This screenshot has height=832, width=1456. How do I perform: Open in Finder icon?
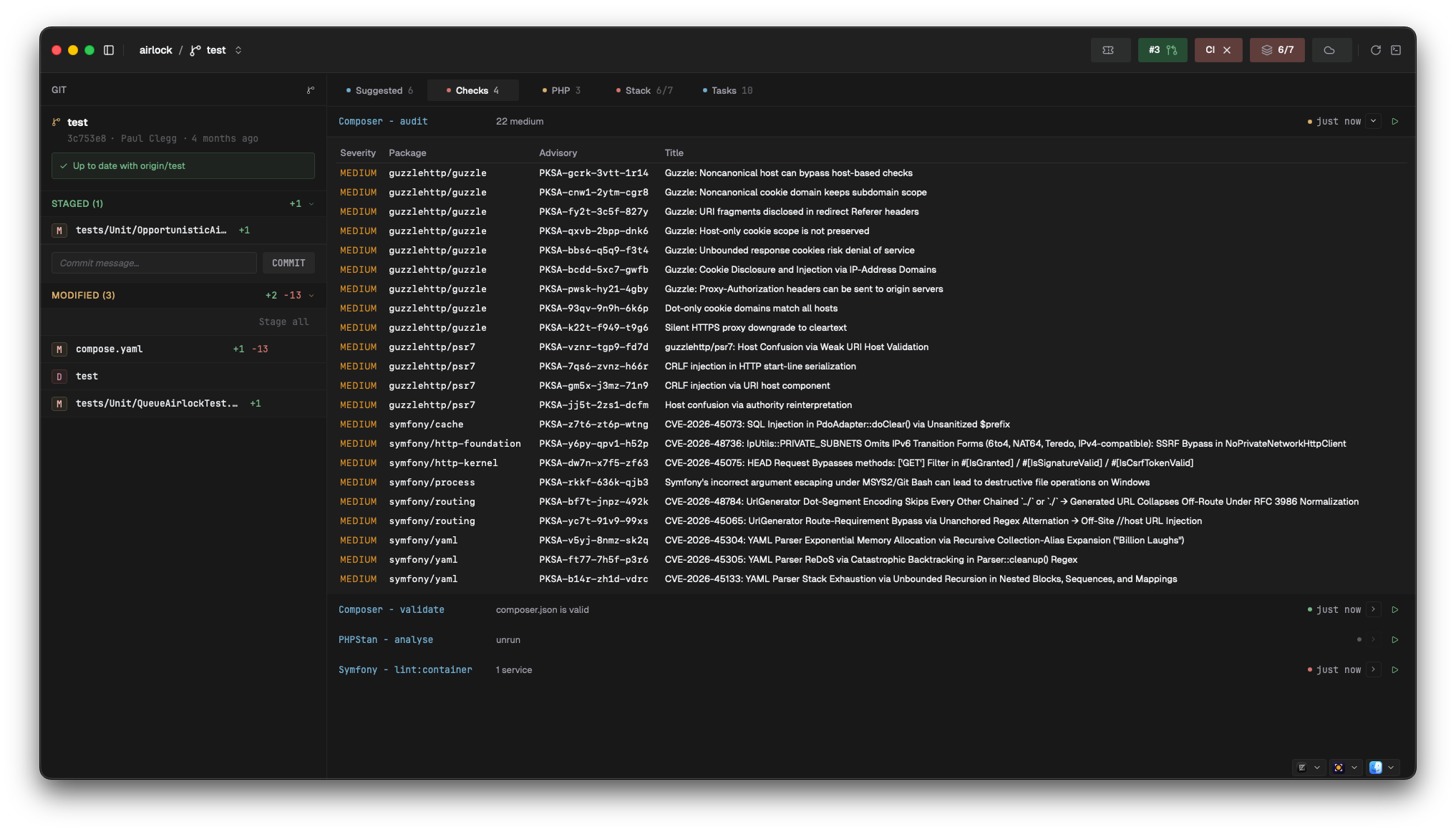(x=1376, y=768)
